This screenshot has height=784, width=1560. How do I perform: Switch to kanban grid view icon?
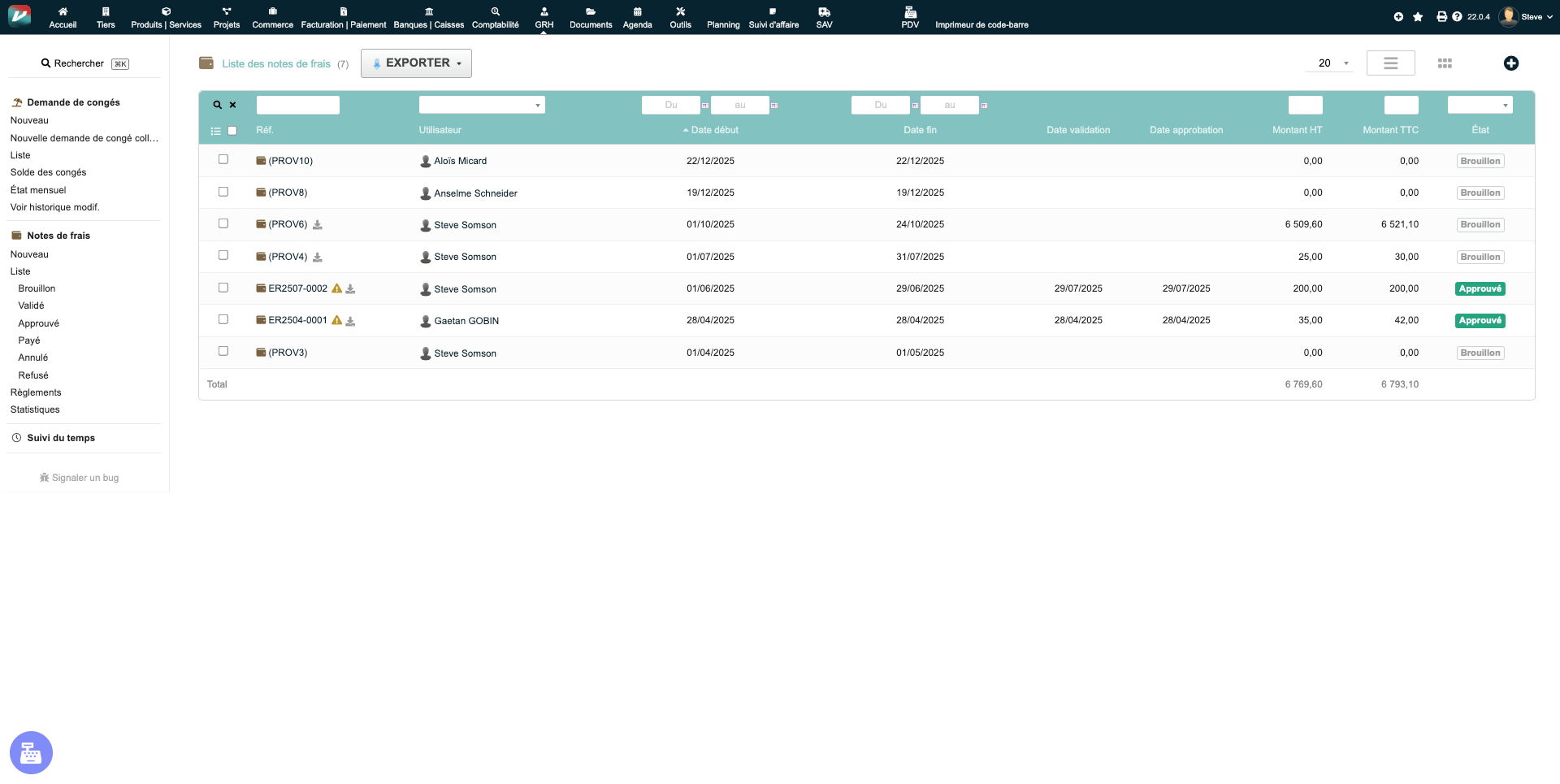1444,63
